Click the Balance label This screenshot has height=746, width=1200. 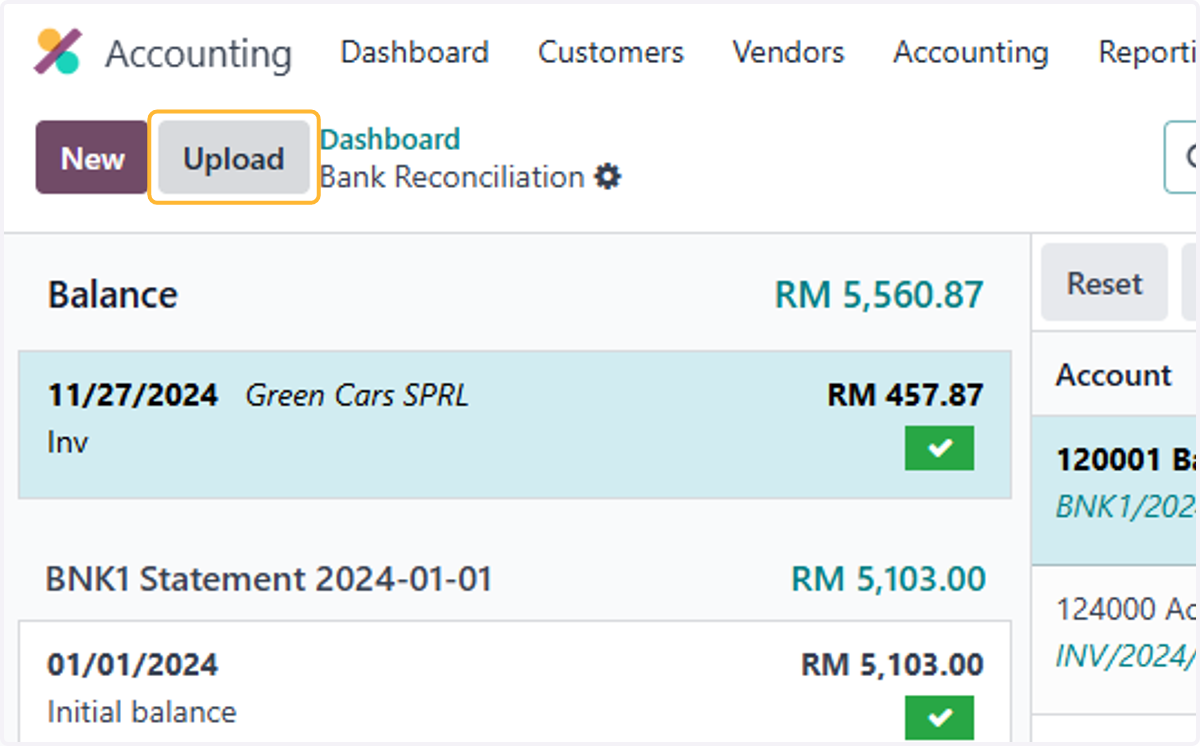click(113, 294)
